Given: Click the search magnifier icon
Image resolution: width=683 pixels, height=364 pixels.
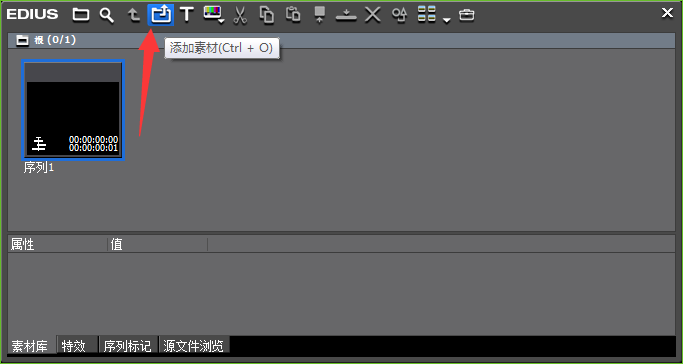Looking at the screenshot, I should (106, 15).
